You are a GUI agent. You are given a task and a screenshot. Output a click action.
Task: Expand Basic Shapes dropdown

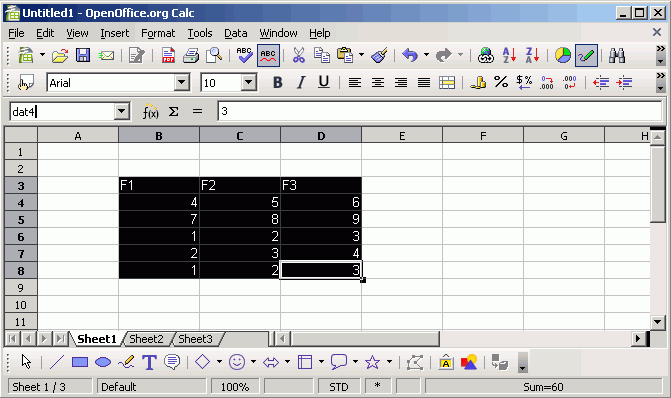pos(220,362)
